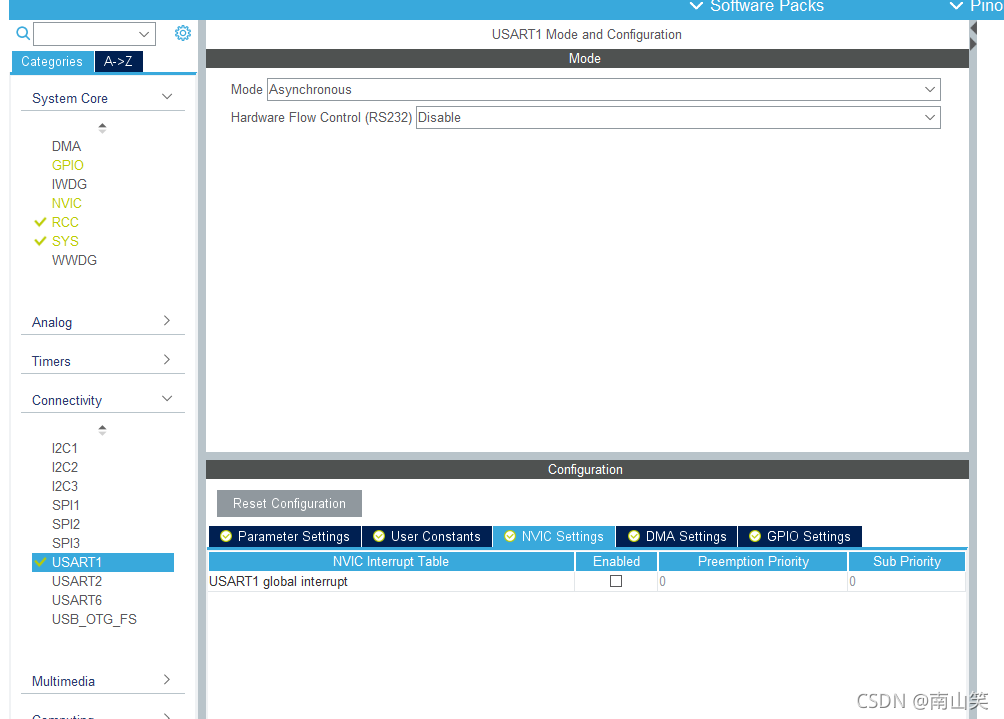Click the NVIC Interrupt Table column header
Screen dimensions: 1004x719
pyautogui.click(x=391, y=561)
